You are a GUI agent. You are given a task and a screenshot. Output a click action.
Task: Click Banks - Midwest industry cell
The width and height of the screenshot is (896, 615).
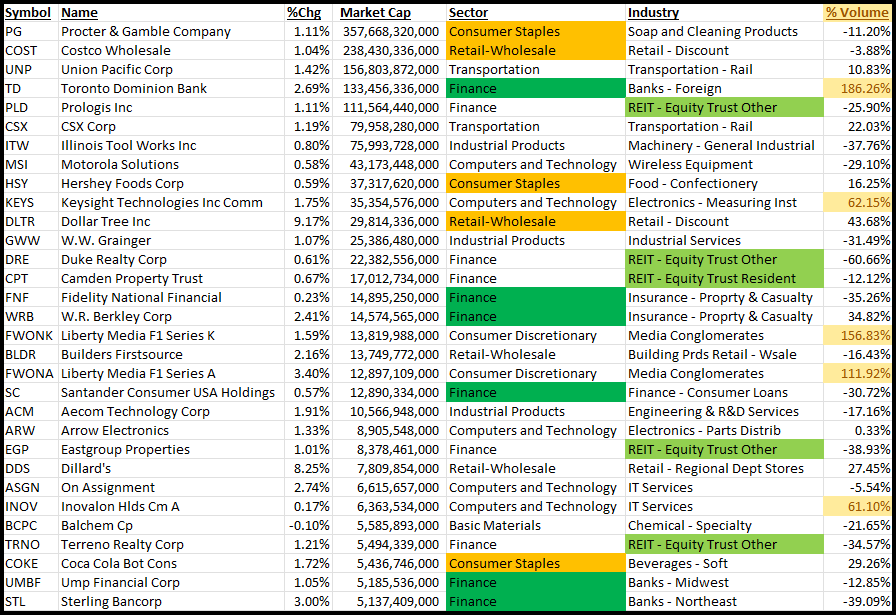725,582
